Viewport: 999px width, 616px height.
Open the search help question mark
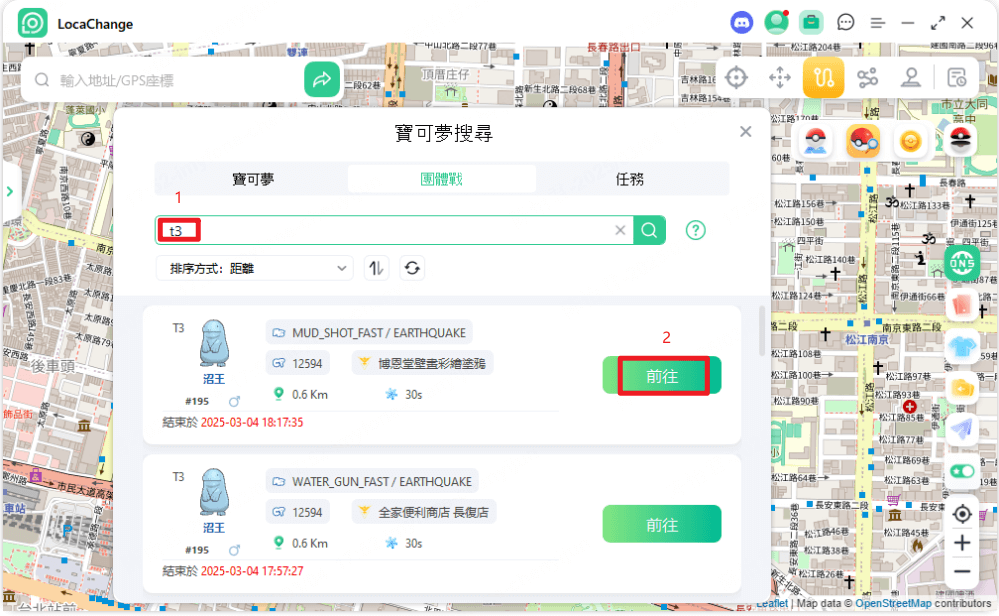pos(696,231)
